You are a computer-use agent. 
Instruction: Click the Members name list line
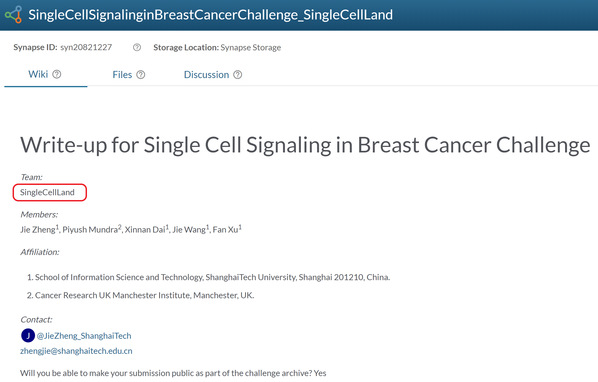[131, 229]
